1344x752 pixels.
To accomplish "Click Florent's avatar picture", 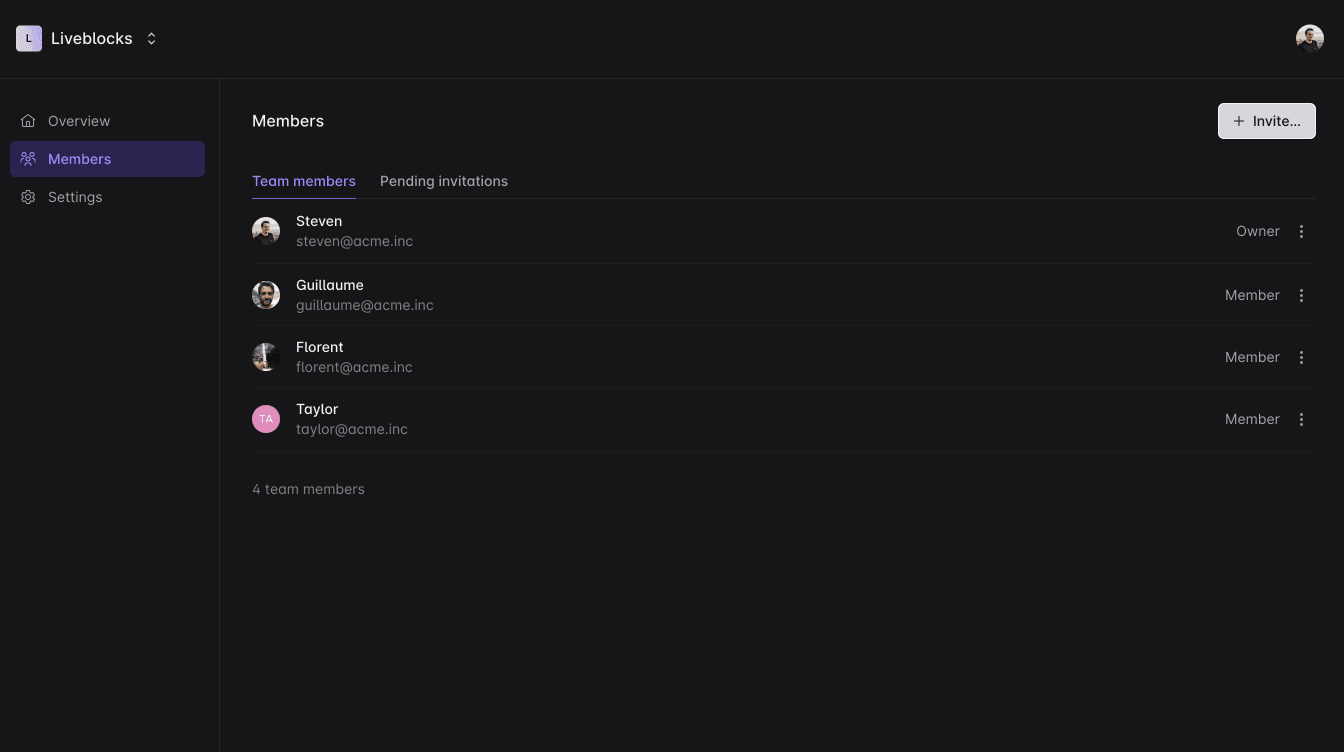I will pyautogui.click(x=266, y=357).
